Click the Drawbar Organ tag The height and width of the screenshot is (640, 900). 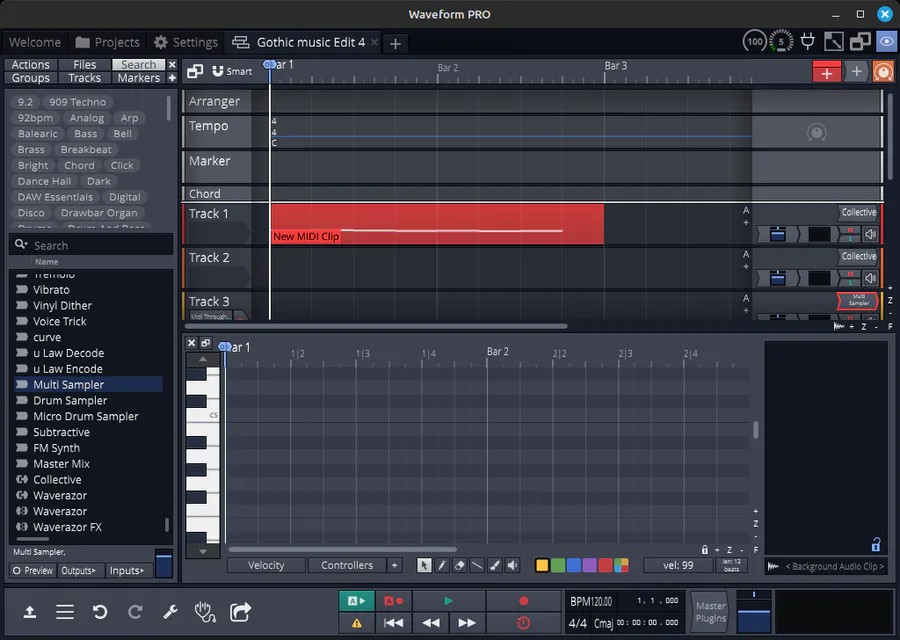click(99, 212)
